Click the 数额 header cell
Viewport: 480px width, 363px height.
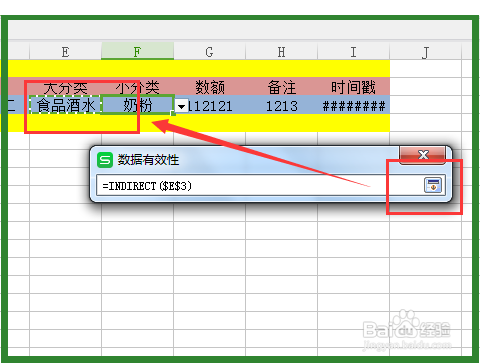coord(209,87)
